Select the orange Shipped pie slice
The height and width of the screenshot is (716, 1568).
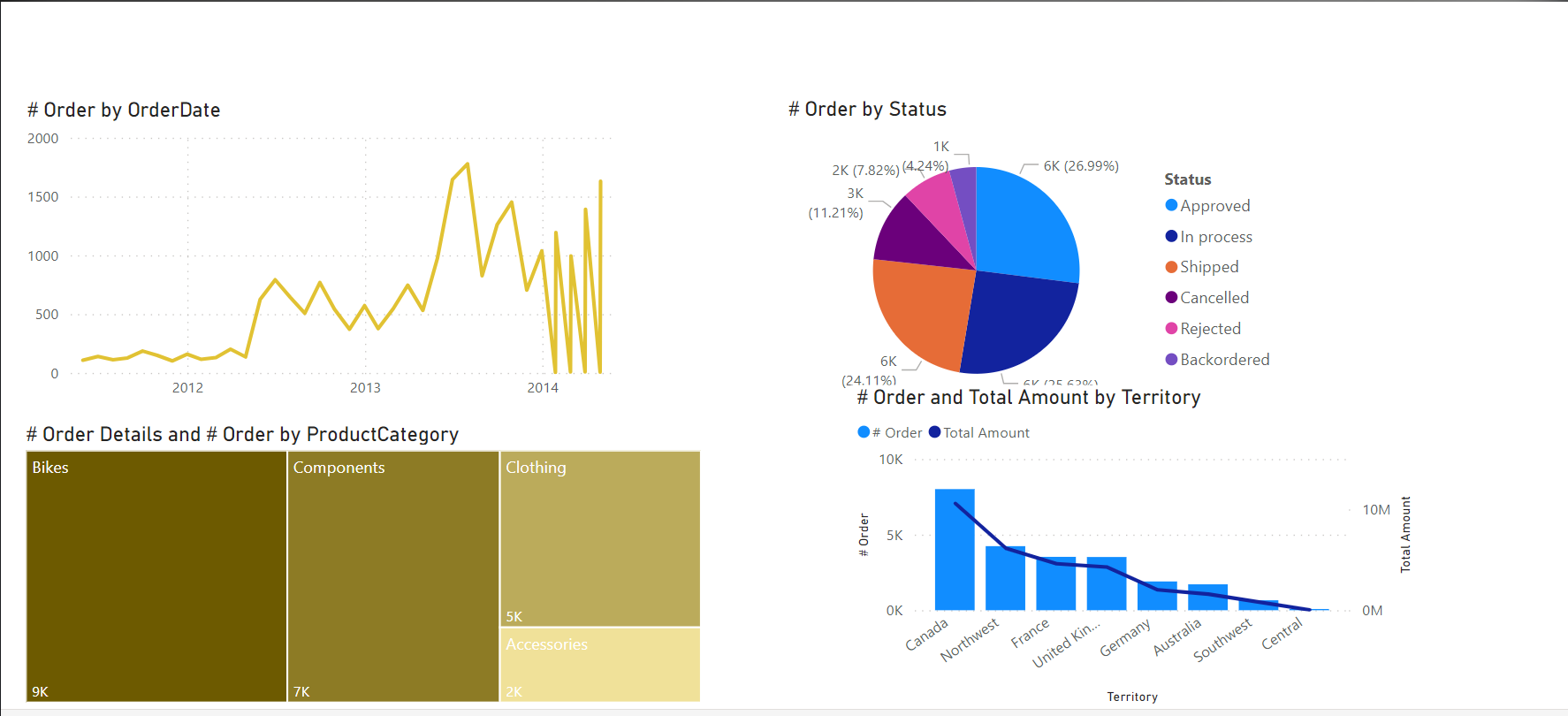[919, 309]
